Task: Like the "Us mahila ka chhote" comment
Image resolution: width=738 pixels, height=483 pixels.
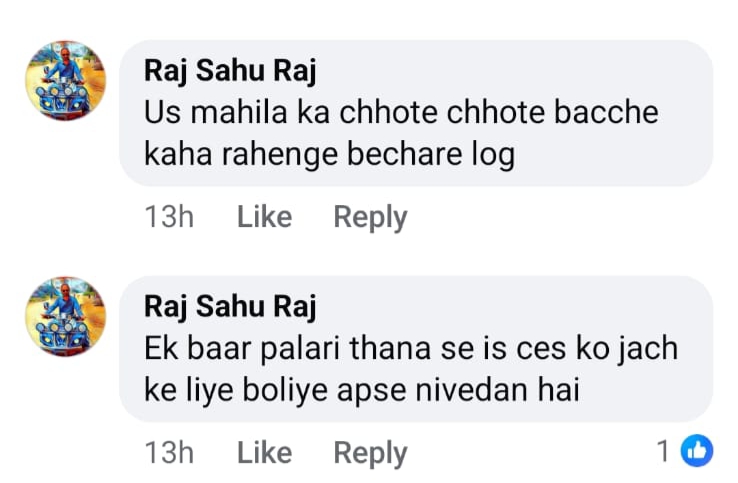Action: 264,217
